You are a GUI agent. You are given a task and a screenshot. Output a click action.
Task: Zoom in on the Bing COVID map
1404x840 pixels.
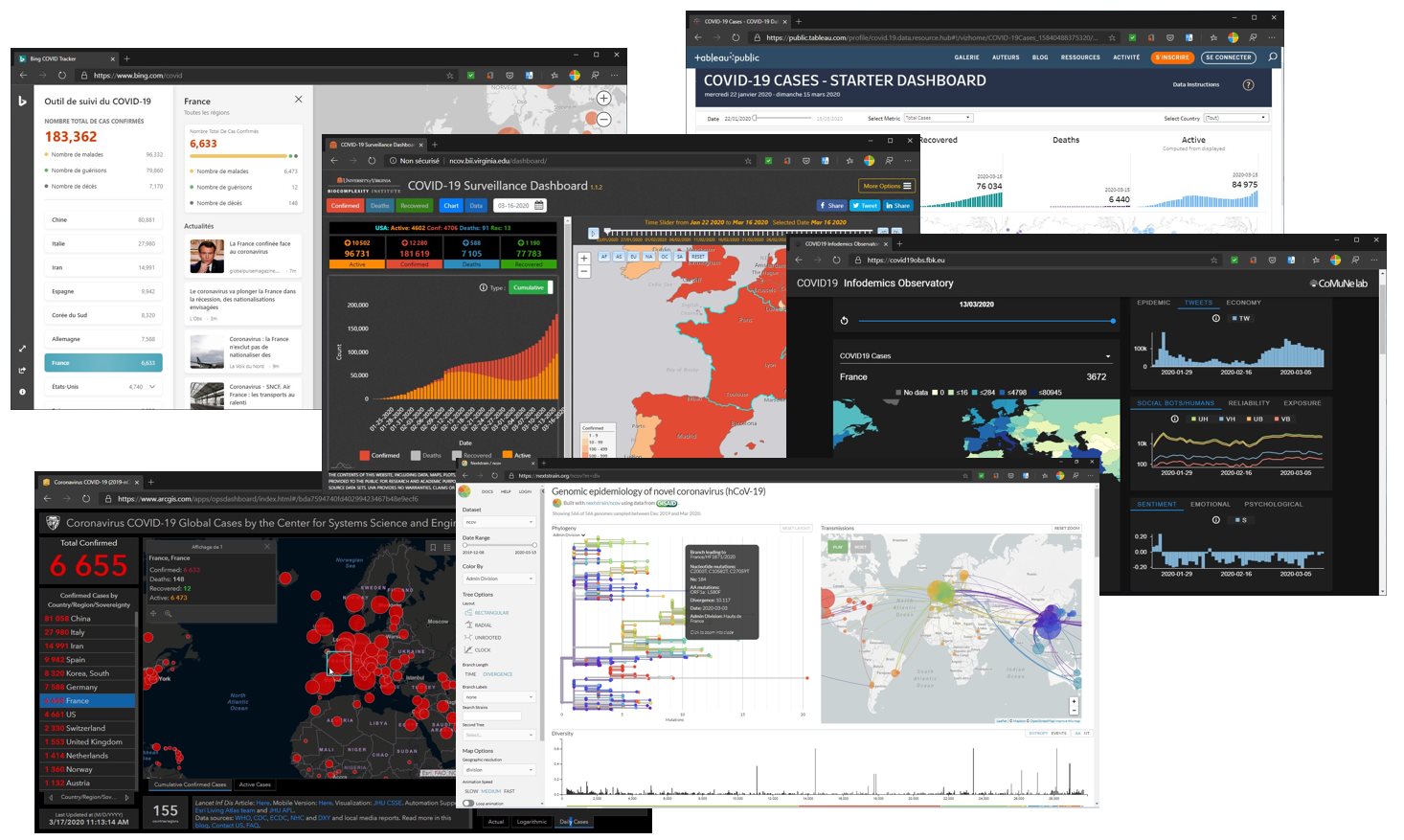tap(603, 99)
